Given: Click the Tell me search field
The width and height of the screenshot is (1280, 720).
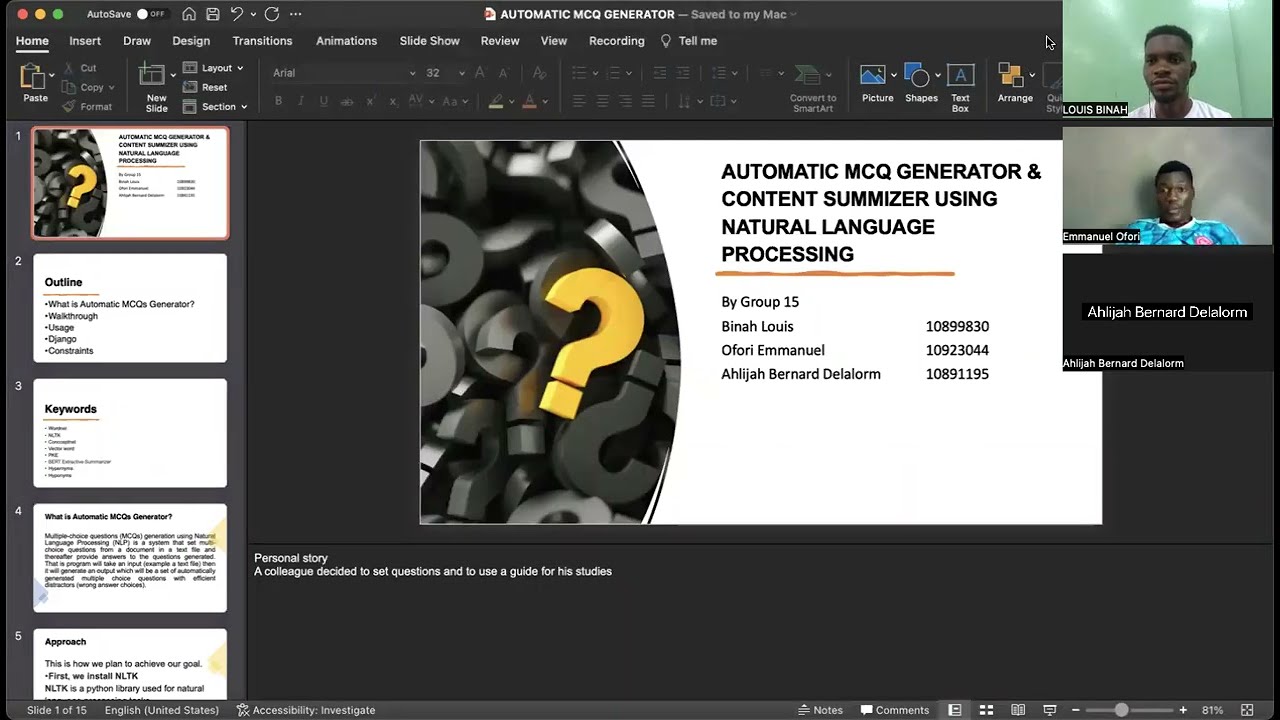Looking at the screenshot, I should click(x=689, y=41).
